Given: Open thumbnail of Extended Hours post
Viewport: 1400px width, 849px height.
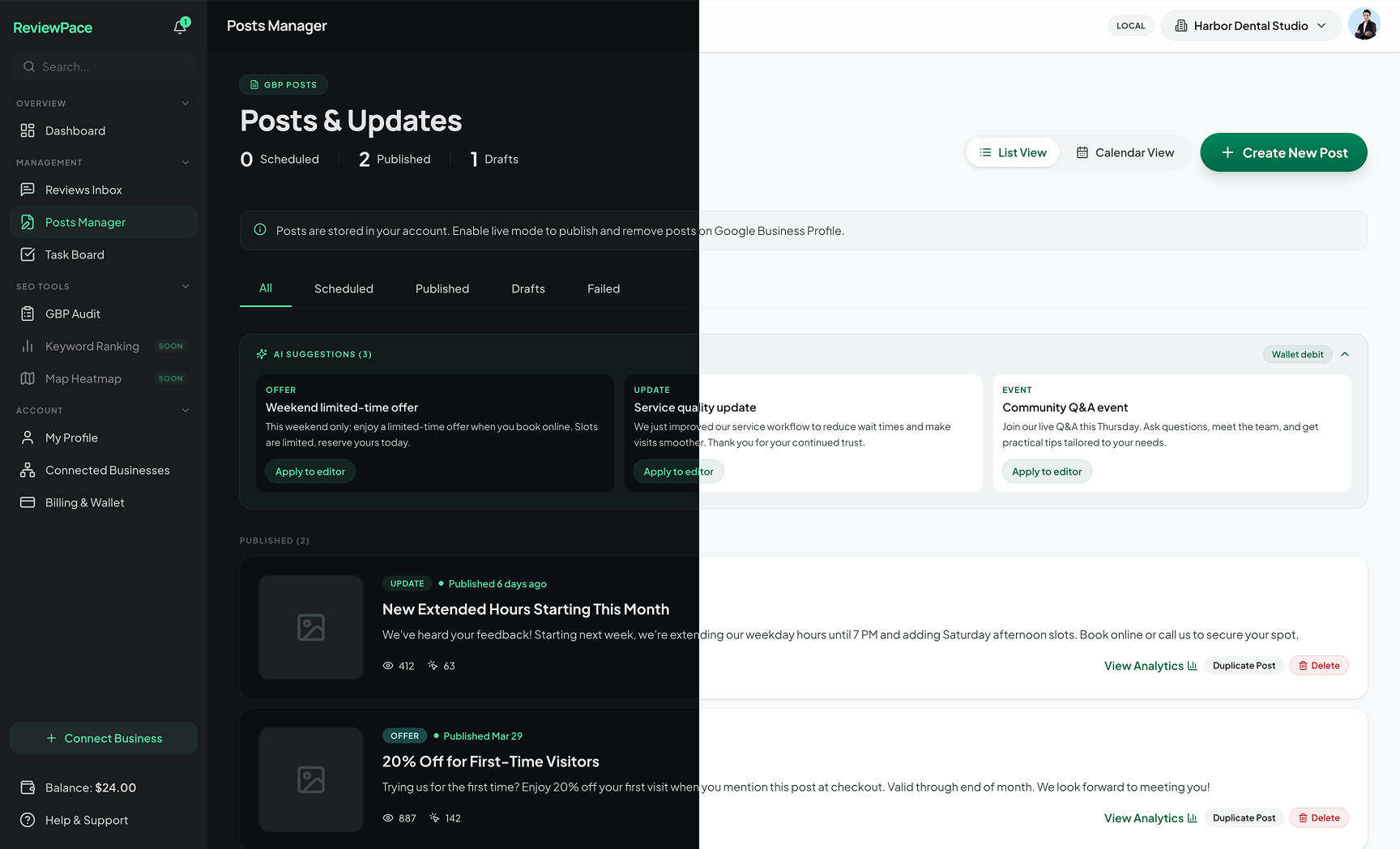Looking at the screenshot, I should [x=311, y=627].
